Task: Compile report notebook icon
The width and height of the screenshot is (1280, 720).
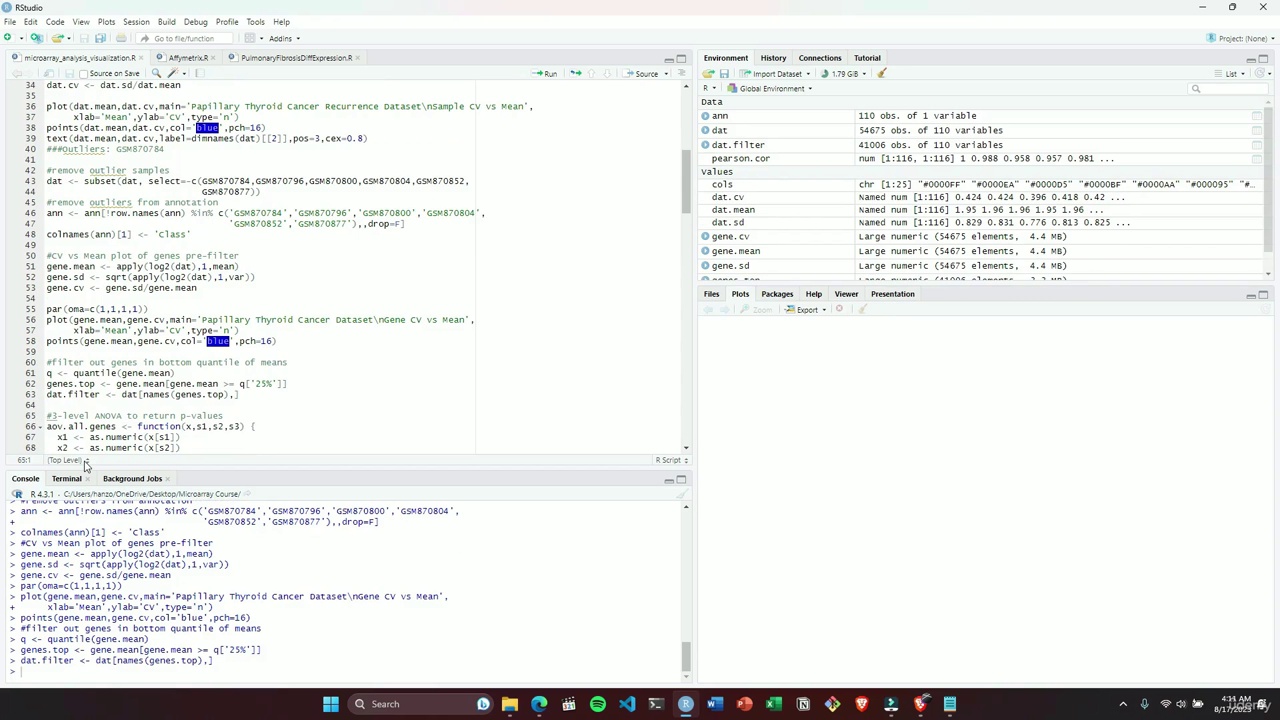Action: click(198, 73)
